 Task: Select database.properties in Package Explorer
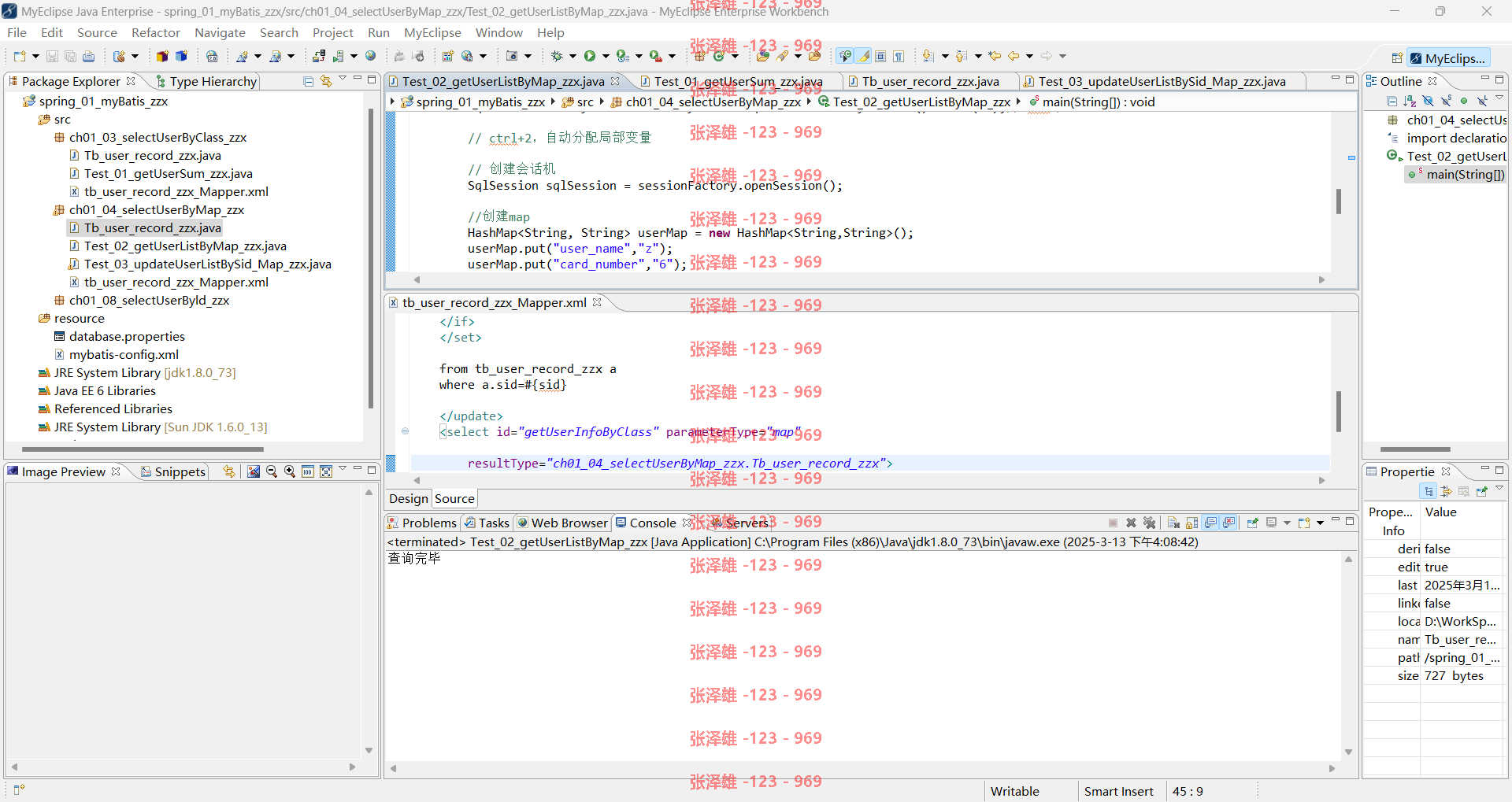127,336
